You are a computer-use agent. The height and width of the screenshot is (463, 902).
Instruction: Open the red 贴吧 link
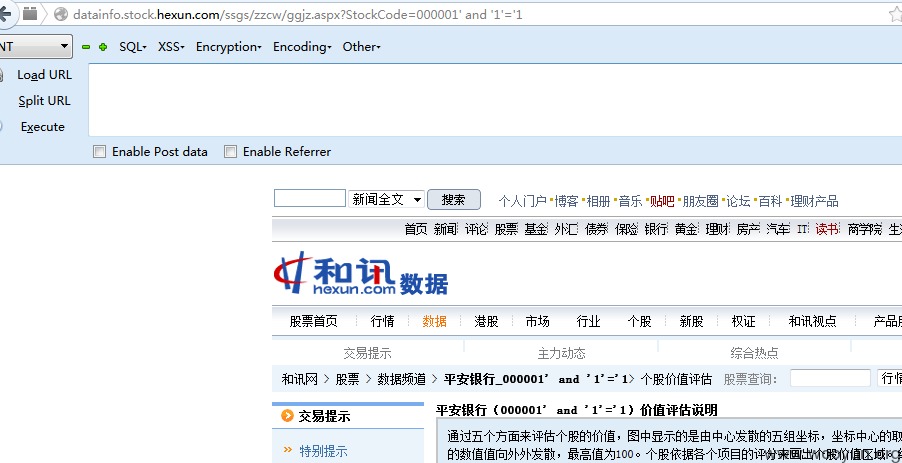click(x=662, y=201)
